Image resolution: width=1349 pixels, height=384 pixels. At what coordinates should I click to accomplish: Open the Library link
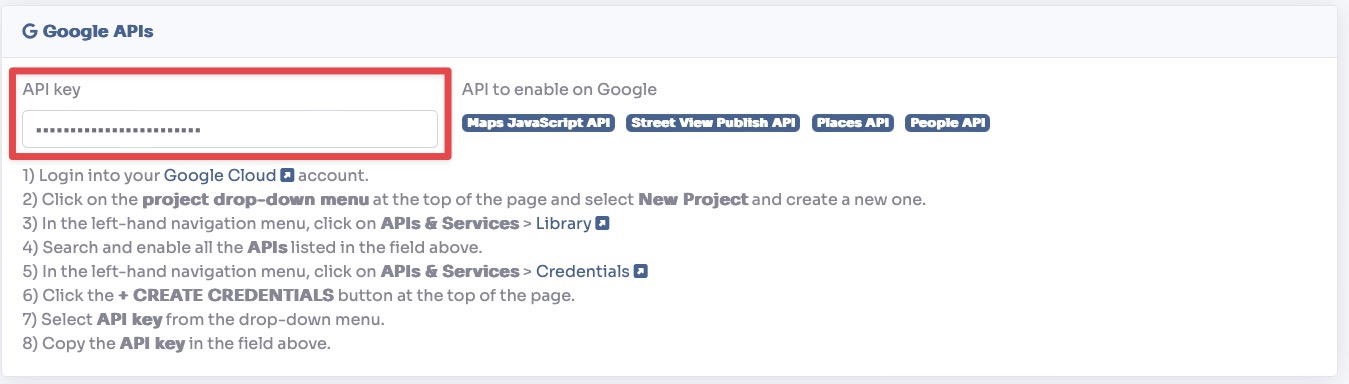[563, 223]
